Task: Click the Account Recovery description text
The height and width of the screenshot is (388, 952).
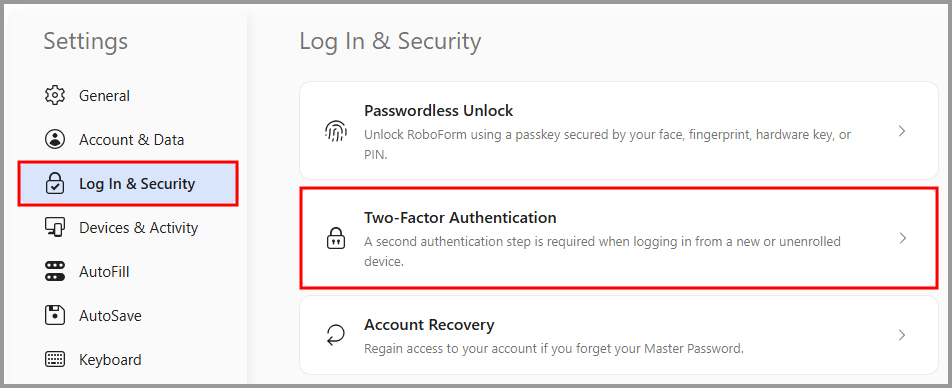Action: pos(554,349)
